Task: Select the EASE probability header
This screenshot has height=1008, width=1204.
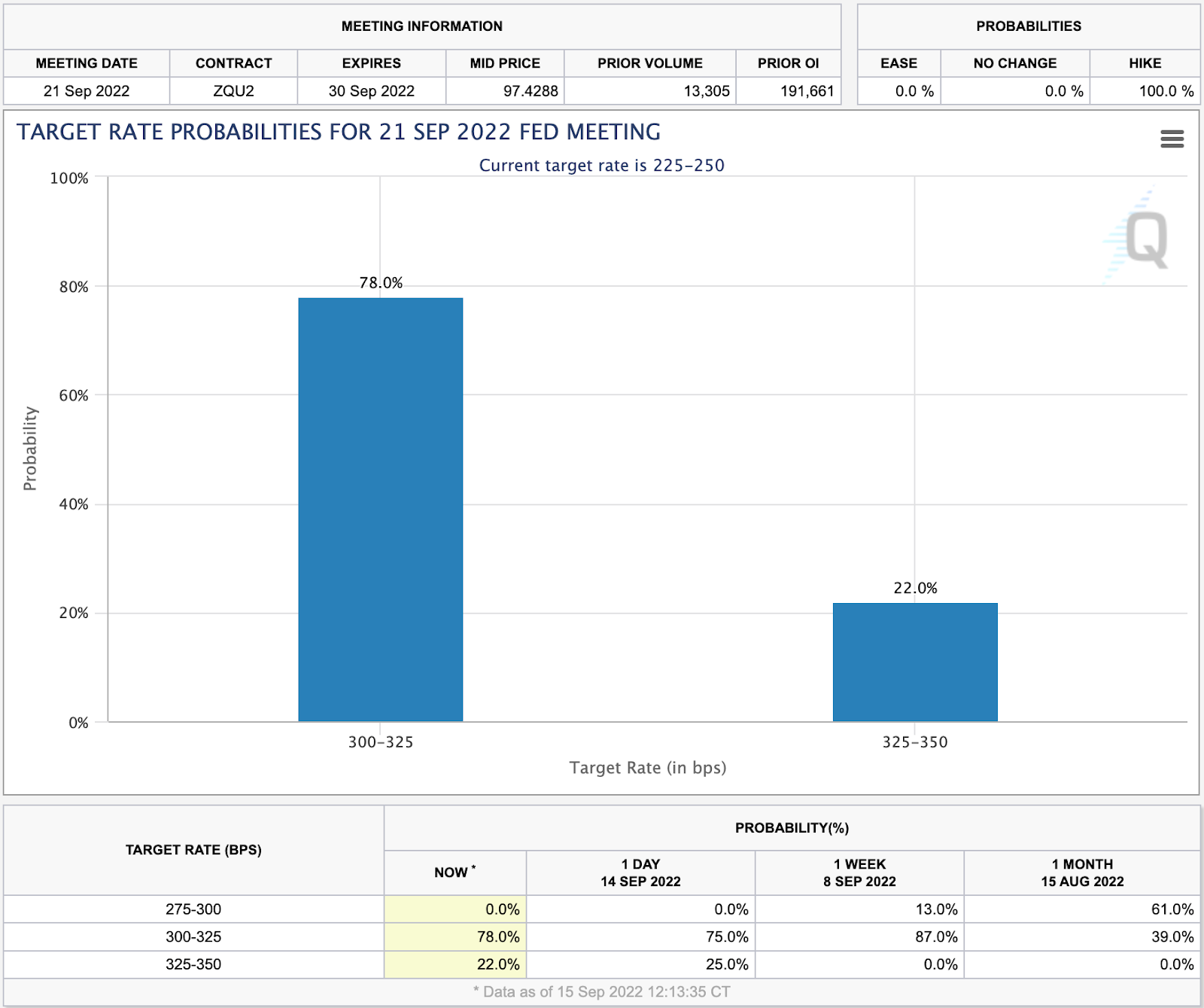Action: pos(898,63)
